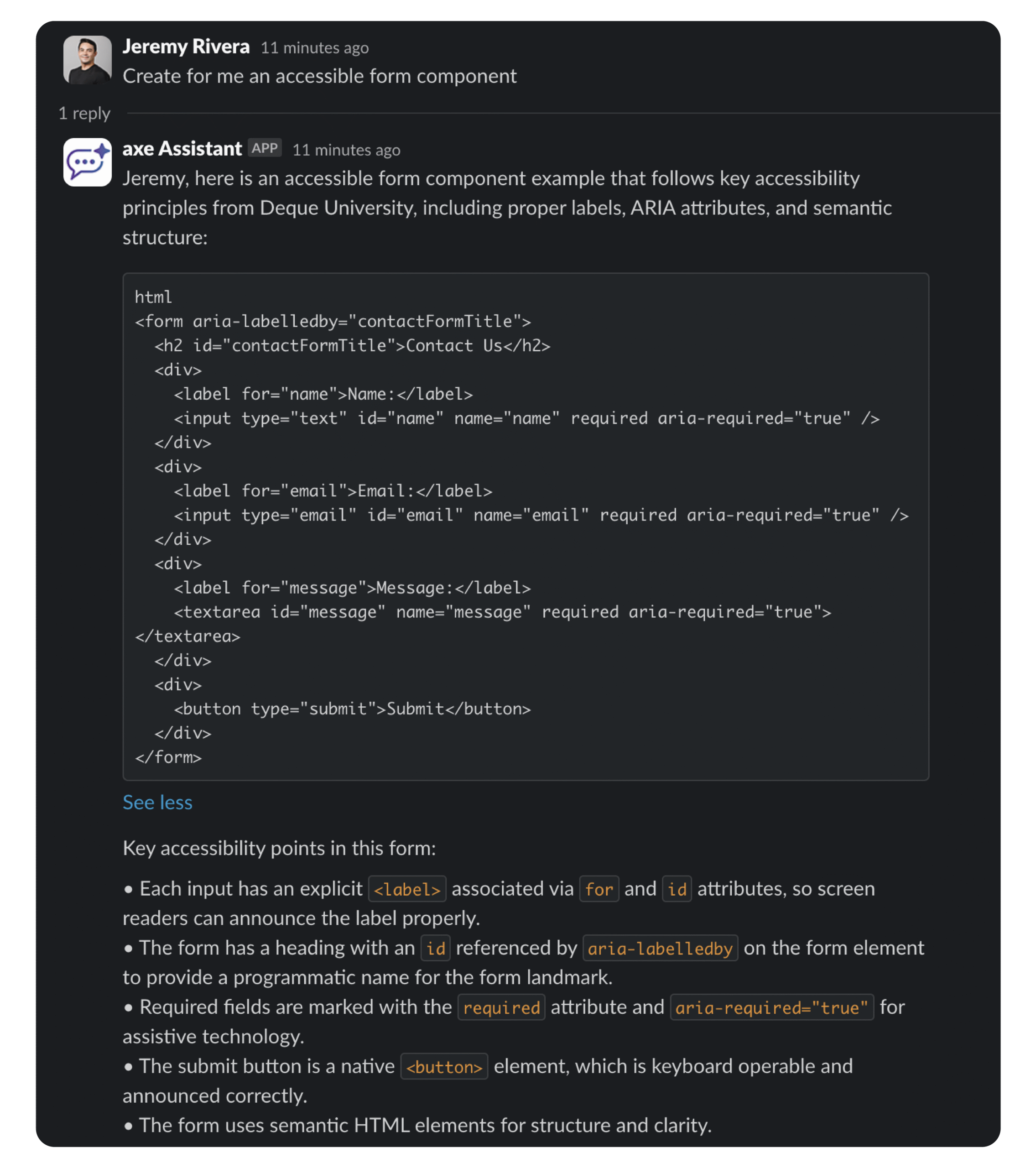
Task: Collapse the code with See less
Action: [157, 802]
